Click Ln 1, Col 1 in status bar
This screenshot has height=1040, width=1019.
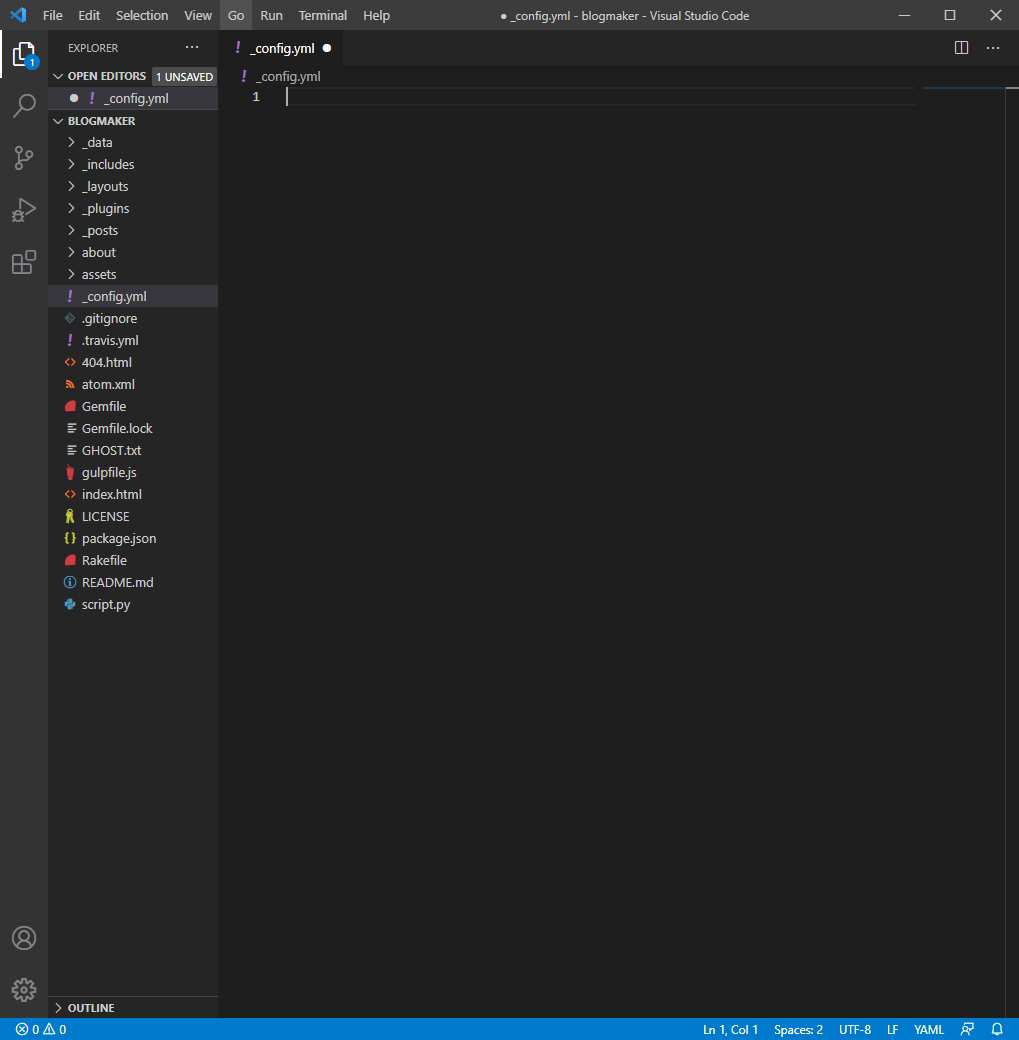[730, 1029]
